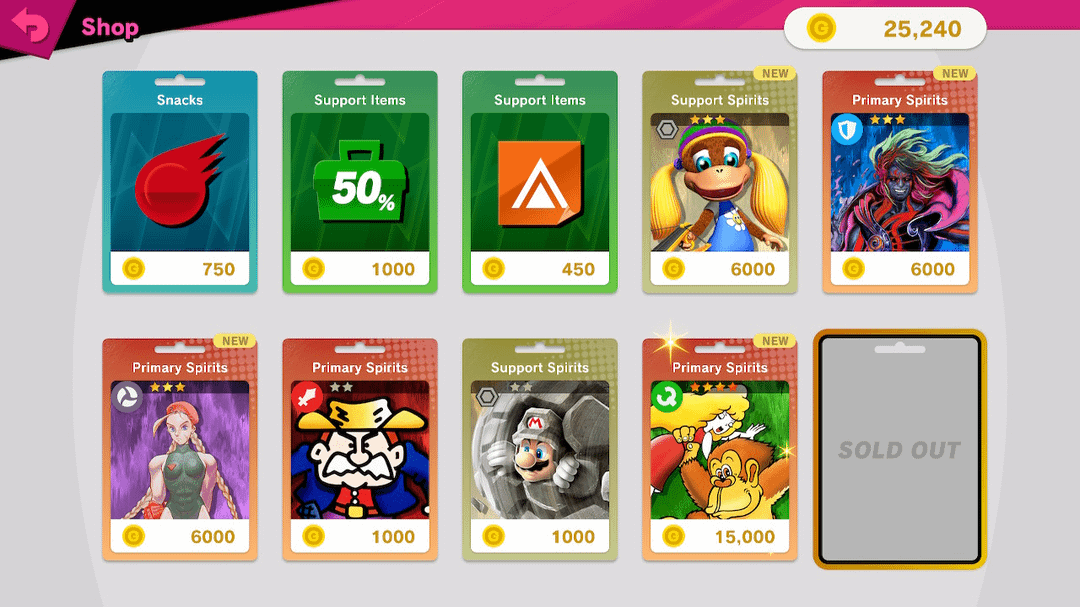Click the gold coin in balance display

[821, 29]
